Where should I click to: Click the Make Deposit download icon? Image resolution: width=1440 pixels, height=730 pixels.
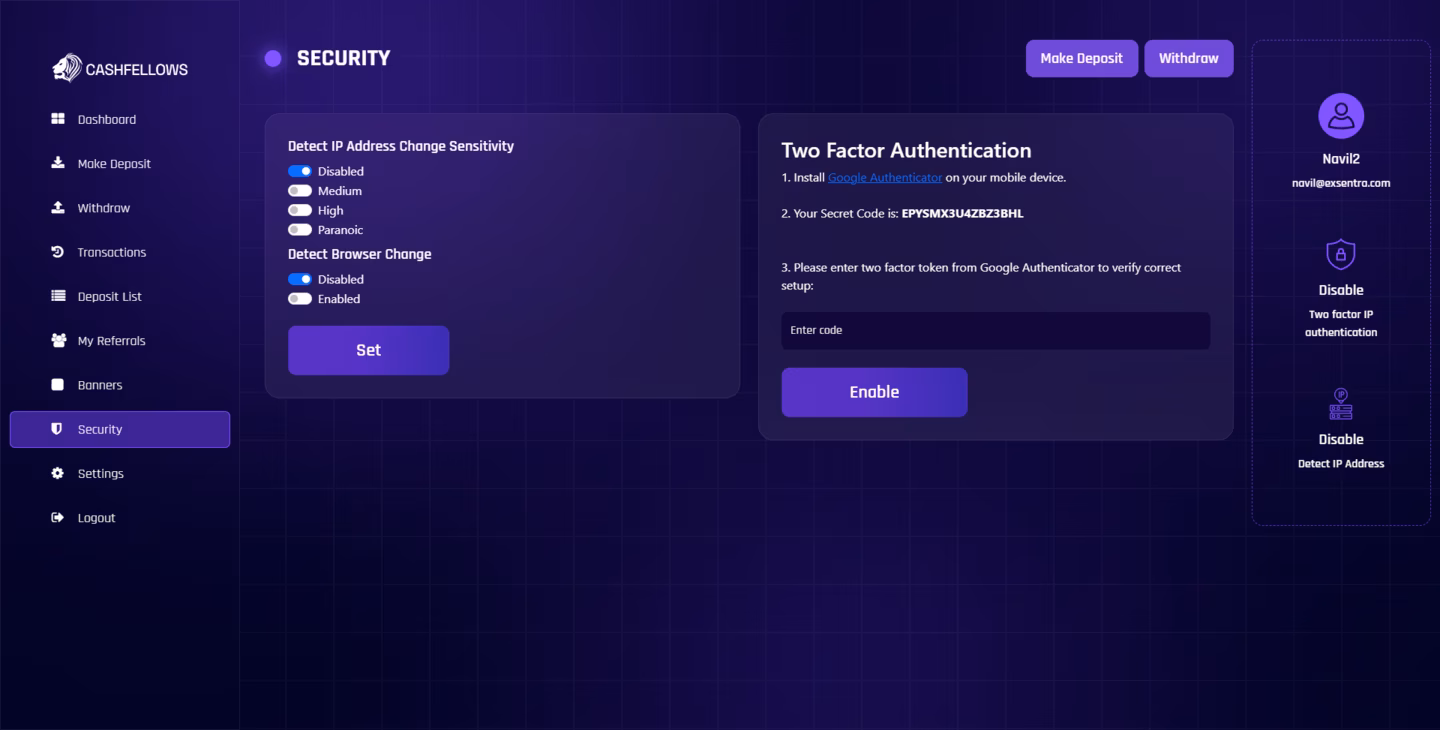click(58, 163)
